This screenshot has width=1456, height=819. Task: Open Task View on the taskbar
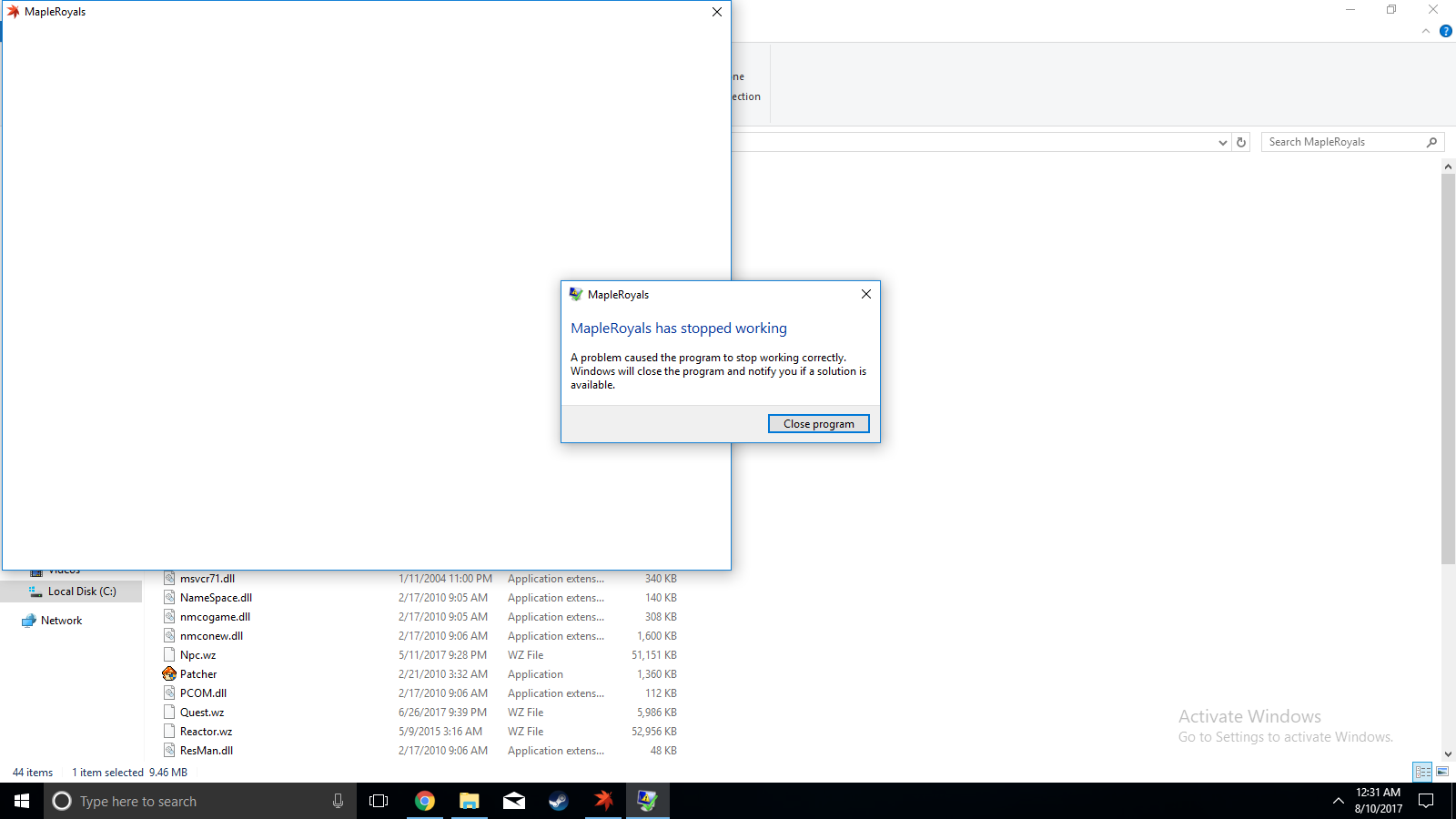pyautogui.click(x=379, y=801)
